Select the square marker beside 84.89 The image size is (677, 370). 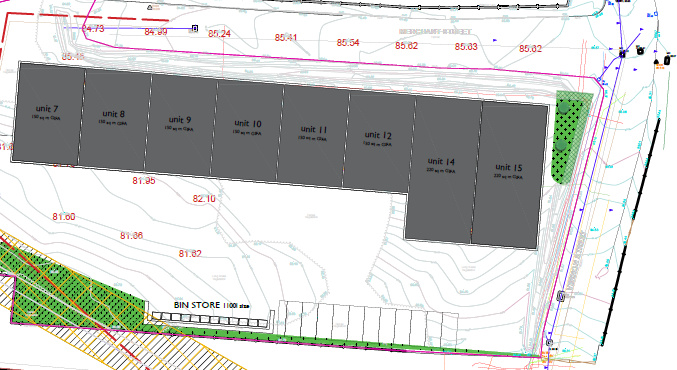[195, 28]
